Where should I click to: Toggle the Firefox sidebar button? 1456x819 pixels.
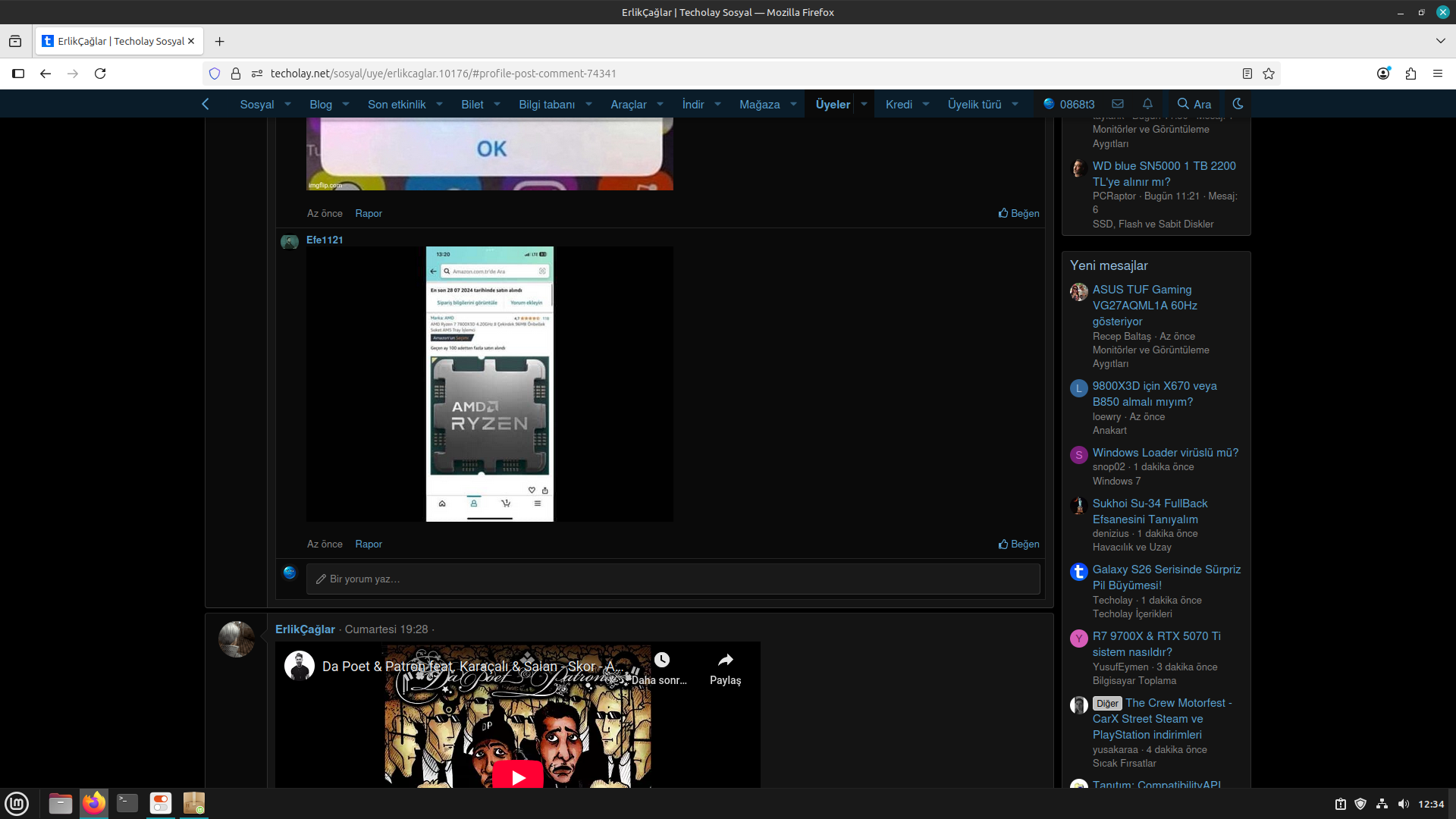click(x=18, y=74)
